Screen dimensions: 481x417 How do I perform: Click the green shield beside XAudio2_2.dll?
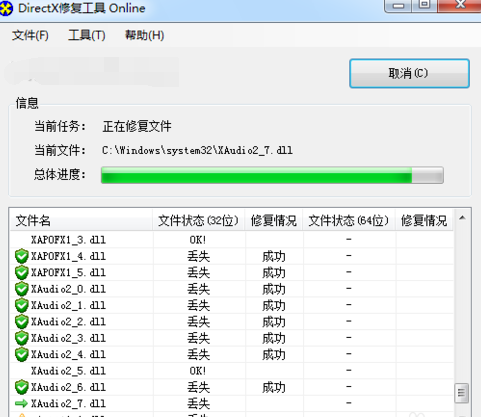(x=22, y=322)
